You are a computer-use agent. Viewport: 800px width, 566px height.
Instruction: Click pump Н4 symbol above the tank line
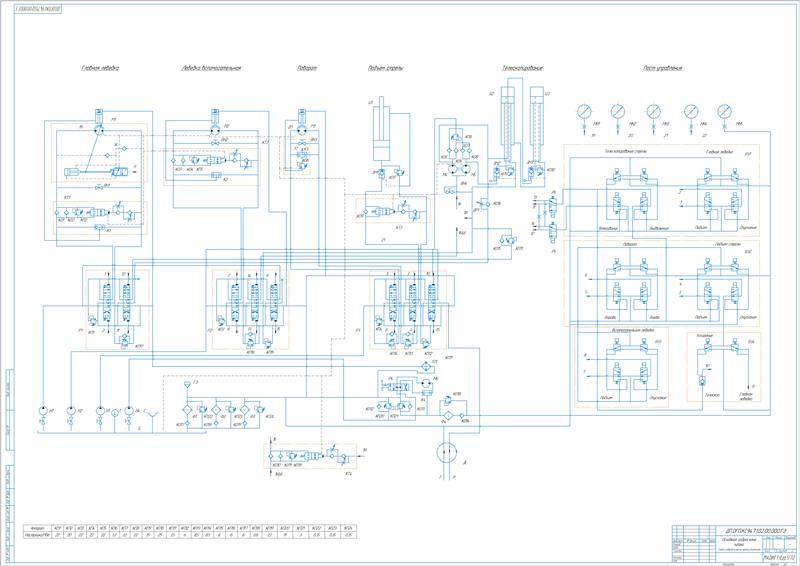coord(129,411)
